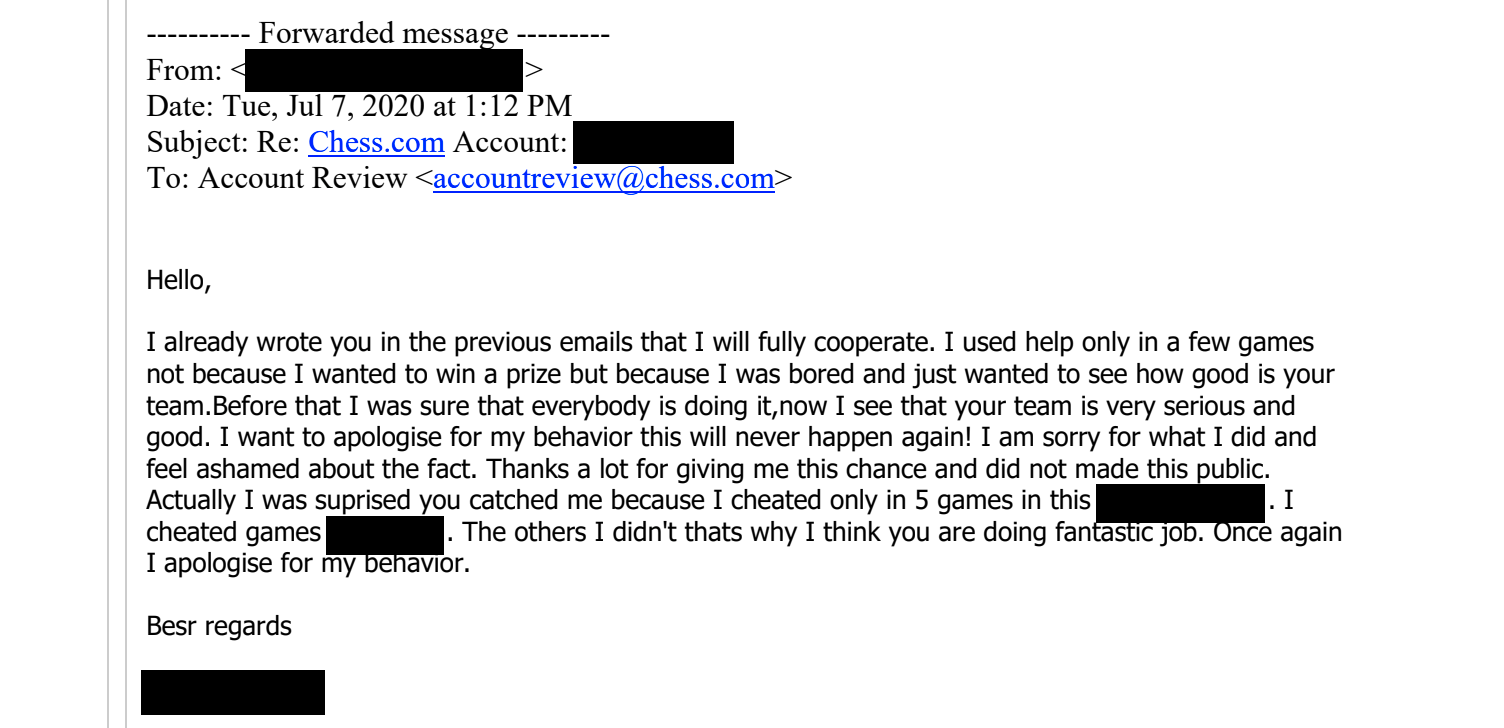Click the redacted account name in Subject
Viewport: 1504px width, 728px height.
point(655,143)
